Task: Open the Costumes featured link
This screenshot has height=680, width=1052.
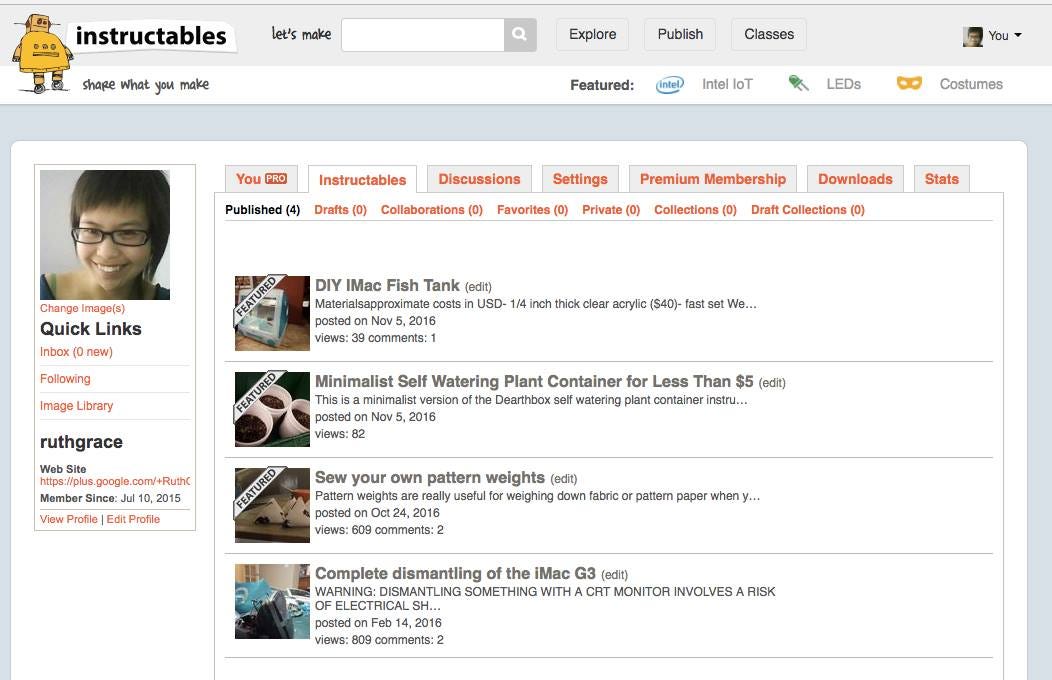Action: [x=971, y=84]
